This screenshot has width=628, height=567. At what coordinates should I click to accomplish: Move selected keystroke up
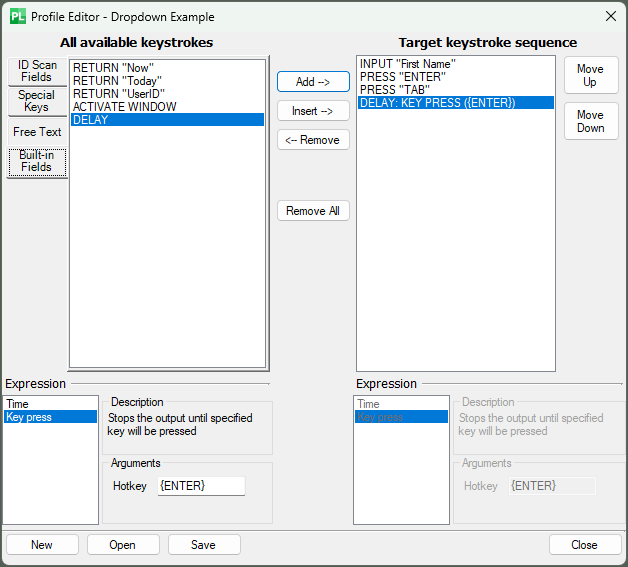pyautogui.click(x=591, y=75)
